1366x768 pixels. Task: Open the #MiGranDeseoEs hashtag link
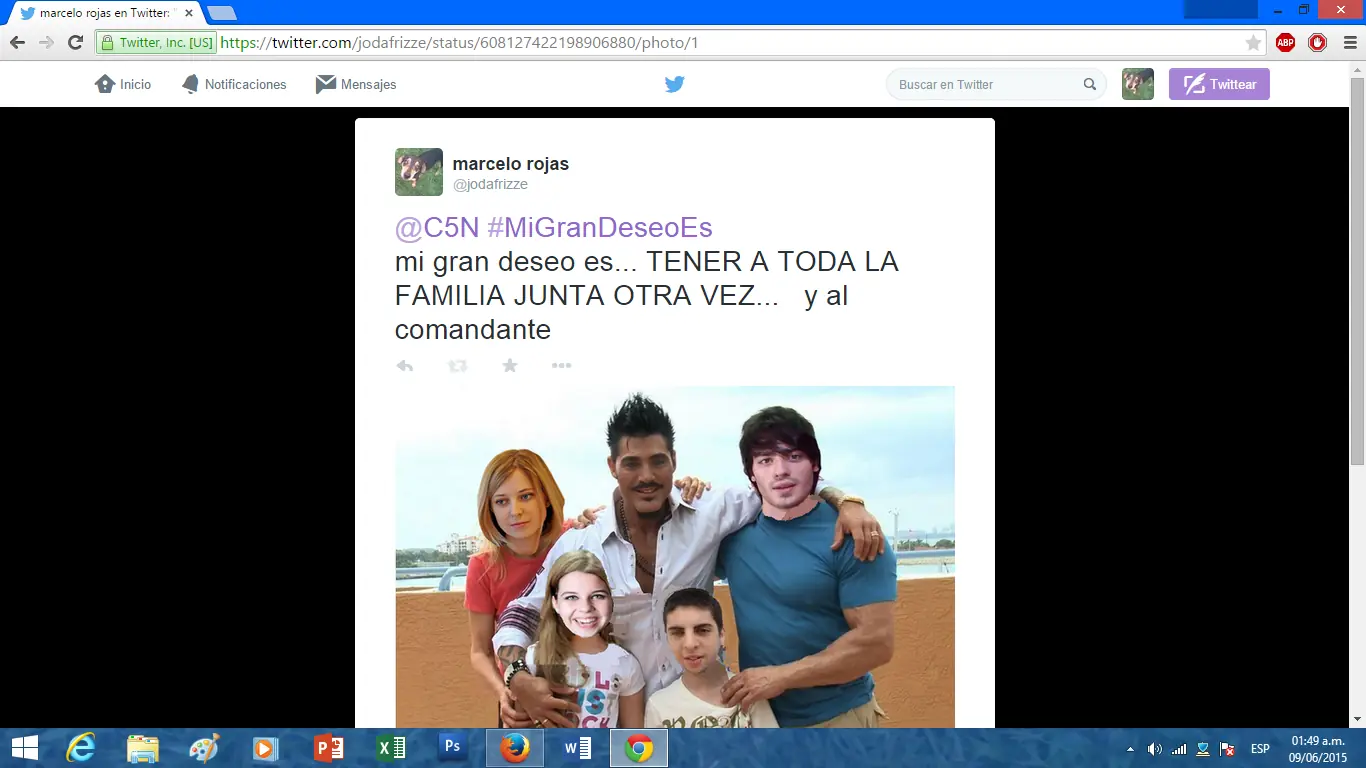pyautogui.click(x=600, y=227)
